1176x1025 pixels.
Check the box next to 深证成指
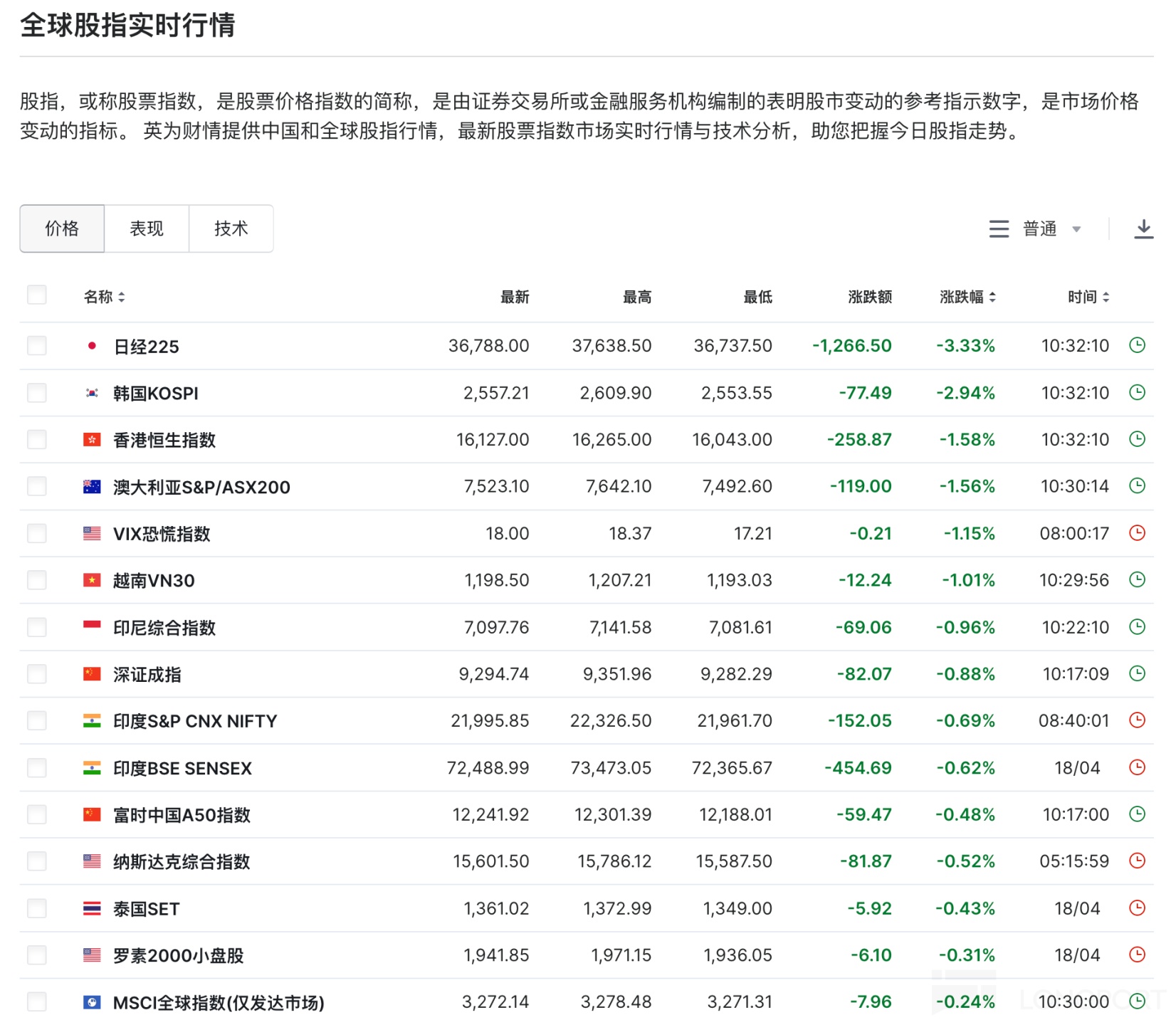click(x=37, y=674)
